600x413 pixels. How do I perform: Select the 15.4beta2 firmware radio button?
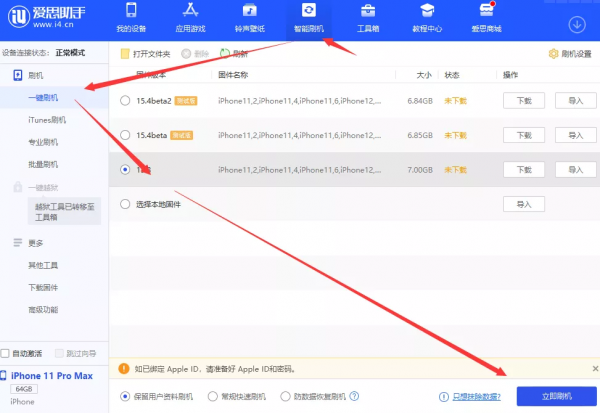pos(125,101)
